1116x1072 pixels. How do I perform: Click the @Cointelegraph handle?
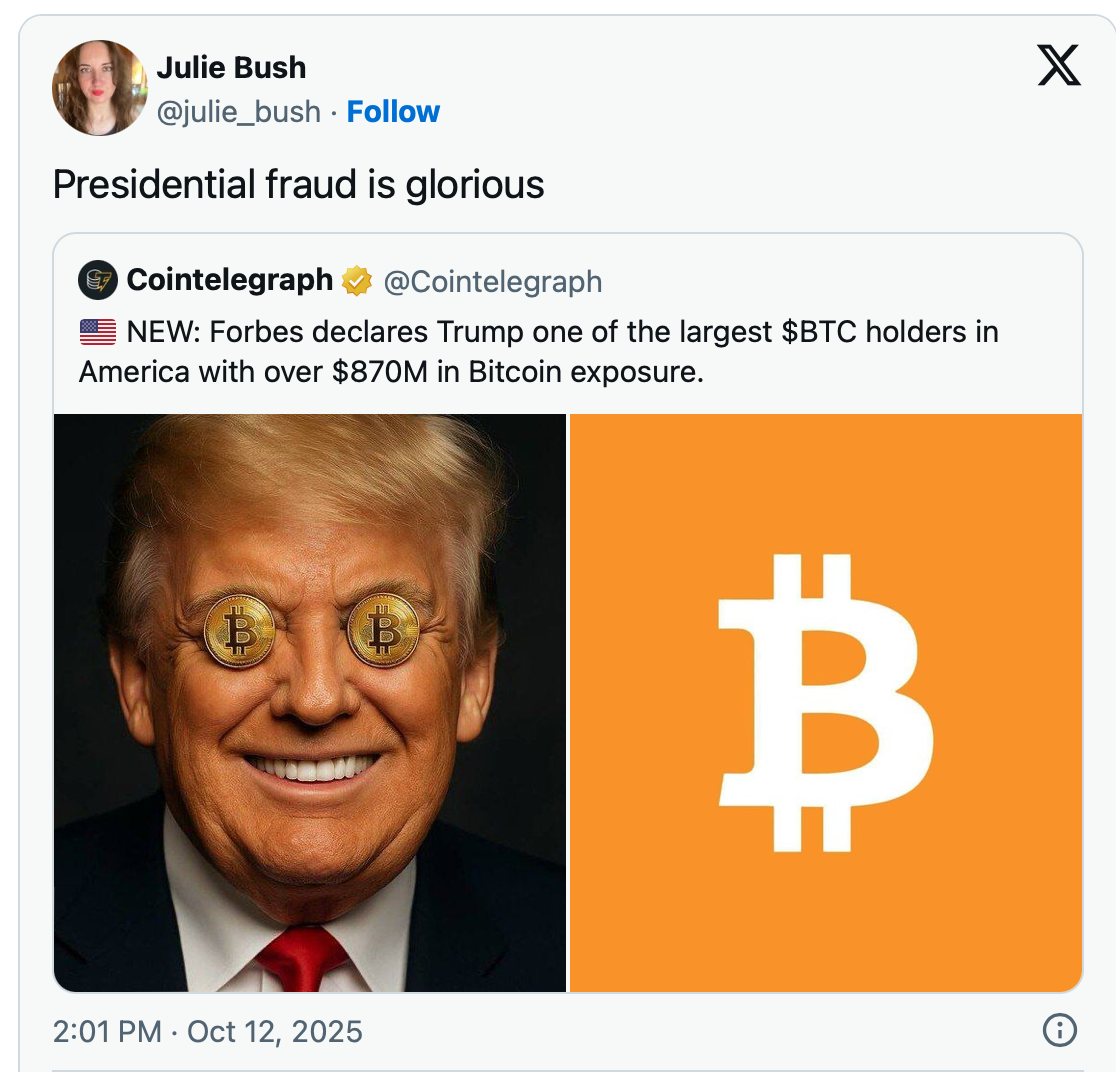point(493,282)
